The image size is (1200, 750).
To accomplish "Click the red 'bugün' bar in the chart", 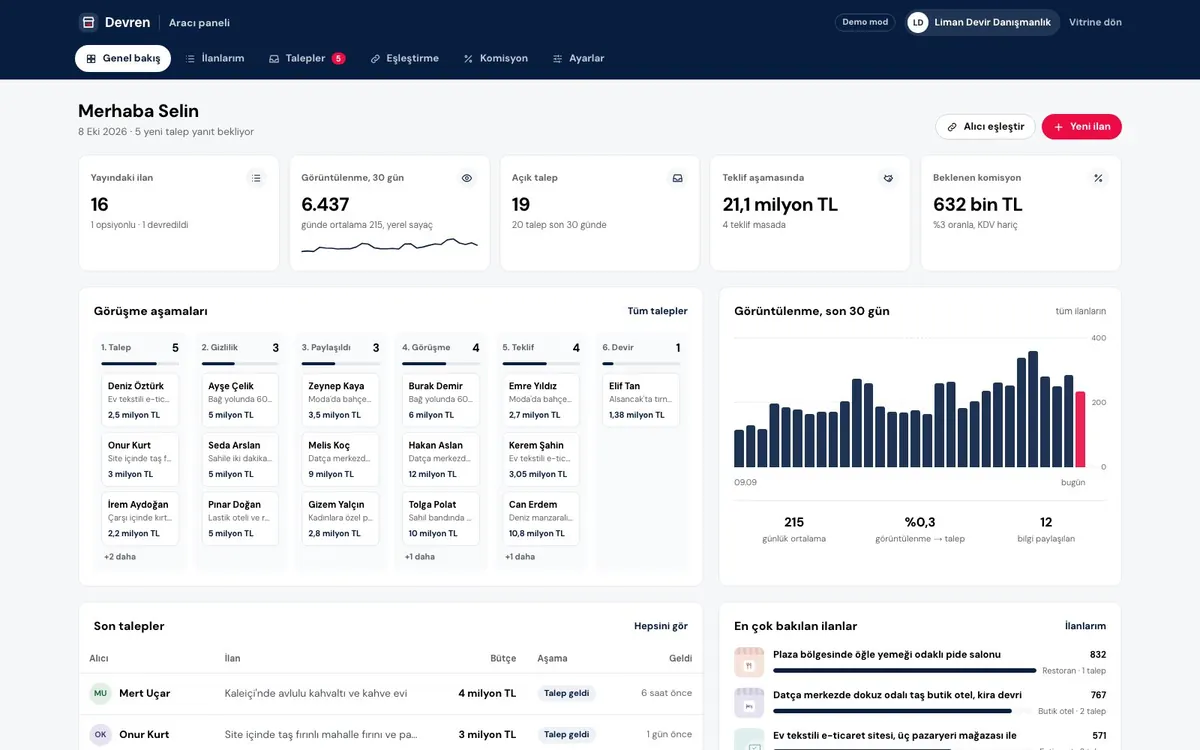I will (x=1080, y=429).
